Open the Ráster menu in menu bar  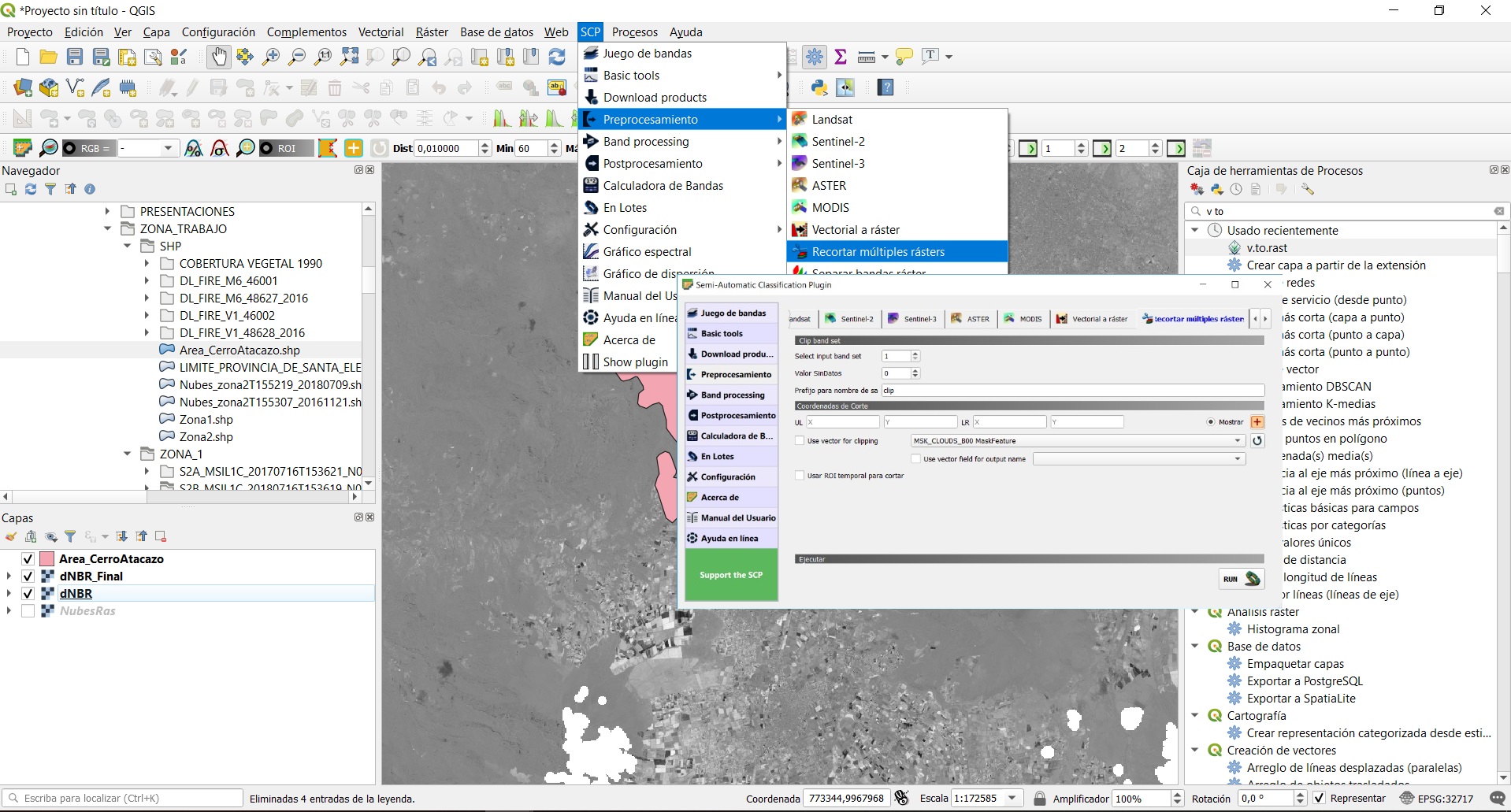[431, 32]
